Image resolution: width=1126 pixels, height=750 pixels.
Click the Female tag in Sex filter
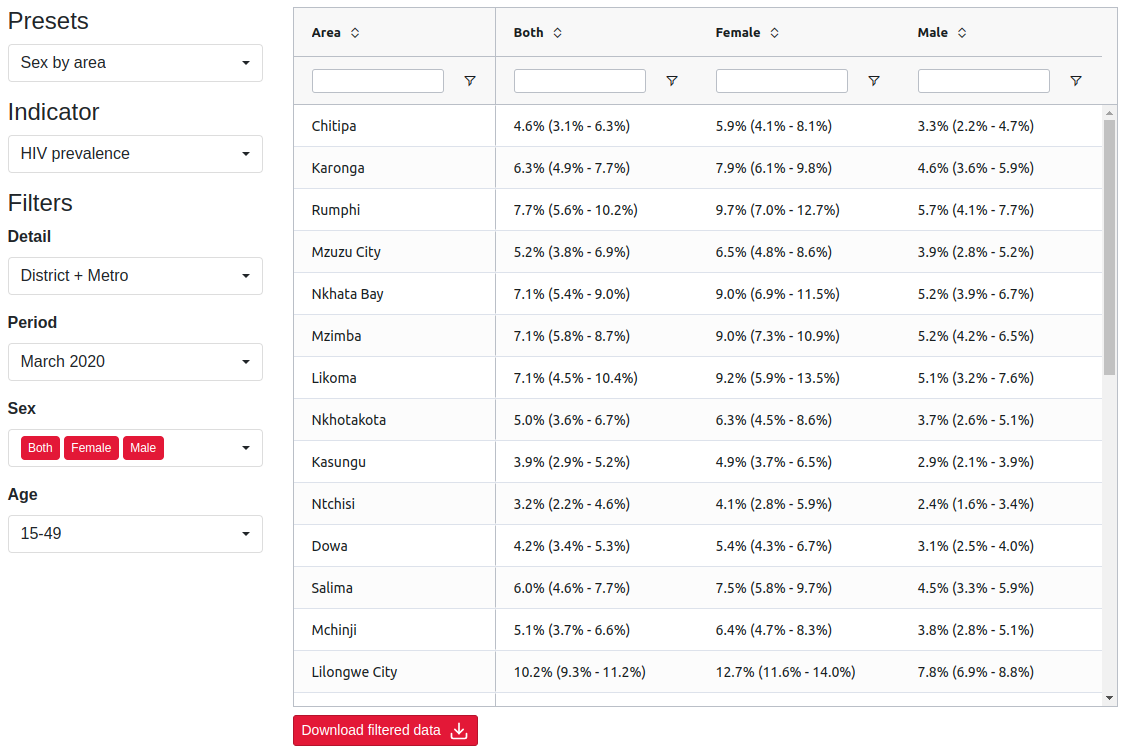point(91,448)
